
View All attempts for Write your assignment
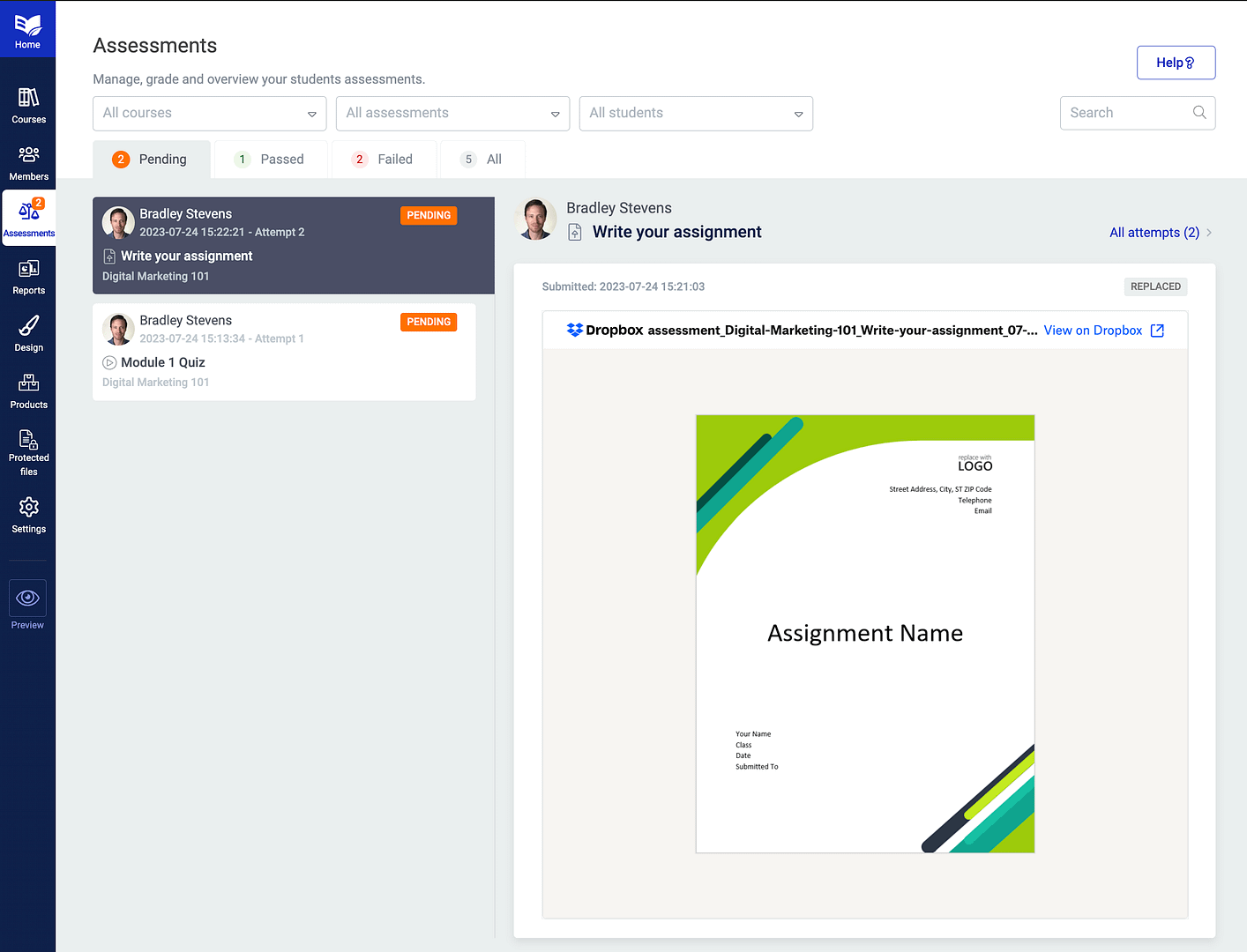pyautogui.click(x=1154, y=232)
